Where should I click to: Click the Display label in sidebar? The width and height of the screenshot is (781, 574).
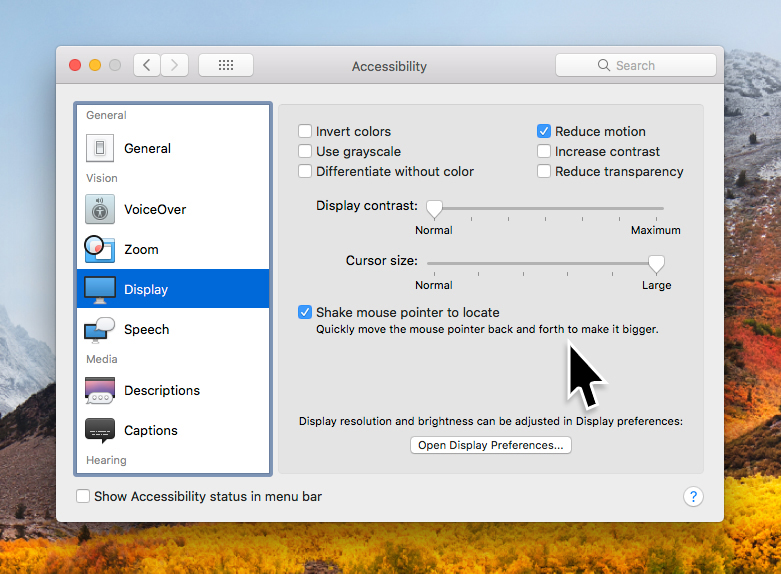click(146, 289)
